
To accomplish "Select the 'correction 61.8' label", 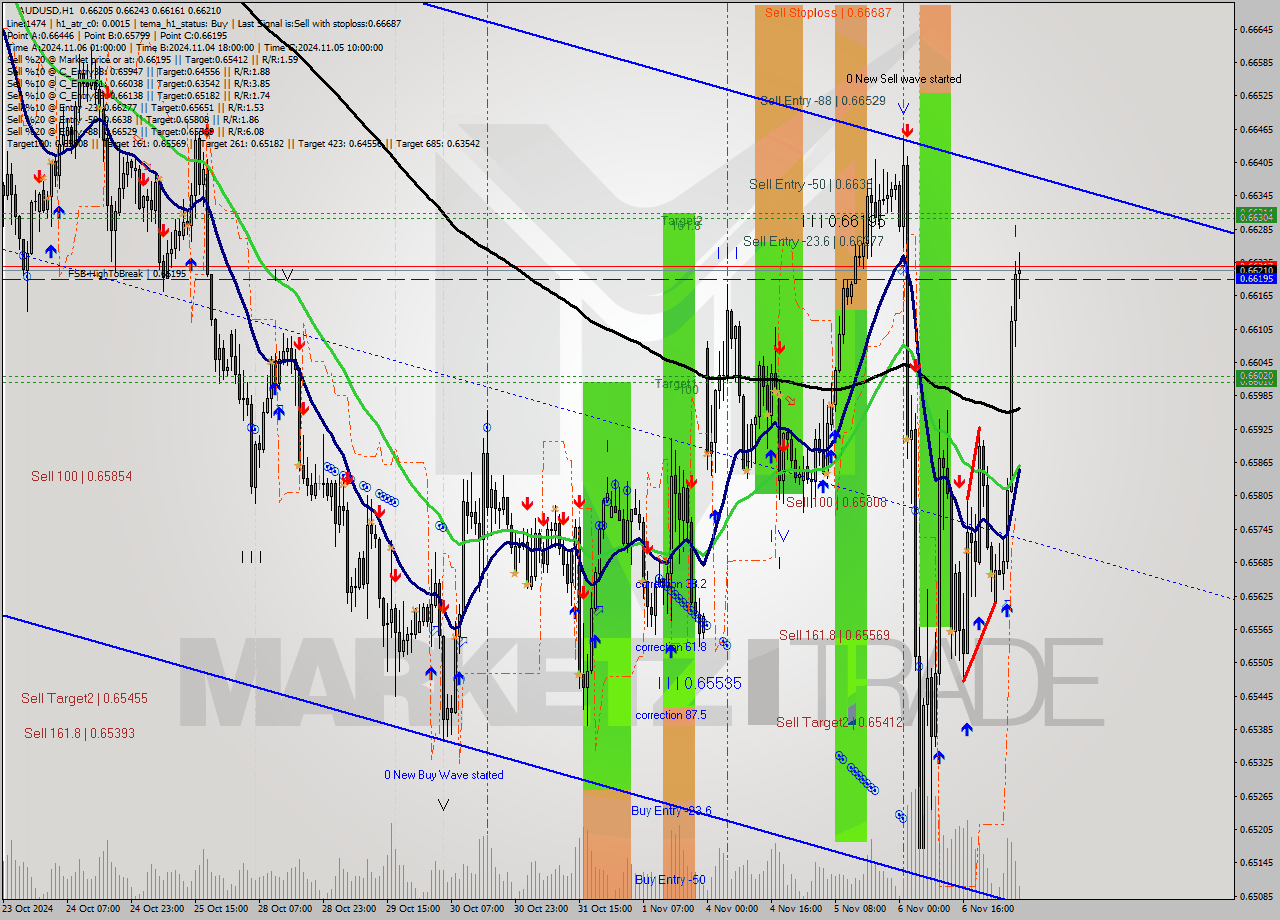I will click(671, 647).
